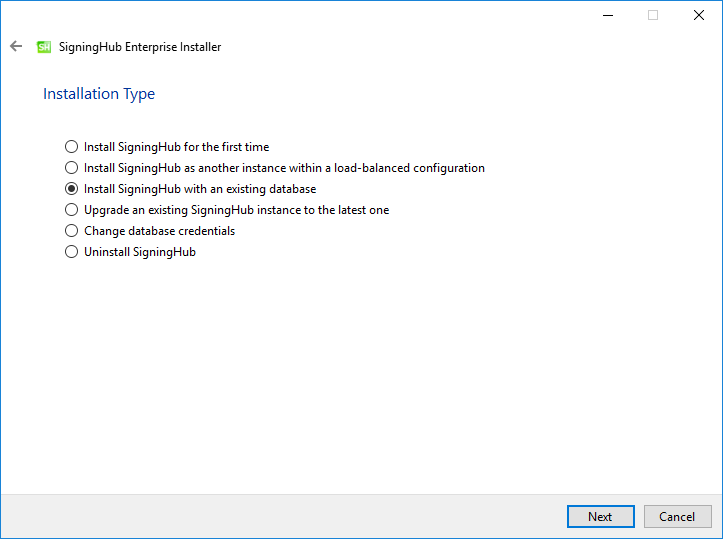Click 'Upgrade an existing SigningHub instance' label text
This screenshot has height=539, width=723.
click(192, 210)
